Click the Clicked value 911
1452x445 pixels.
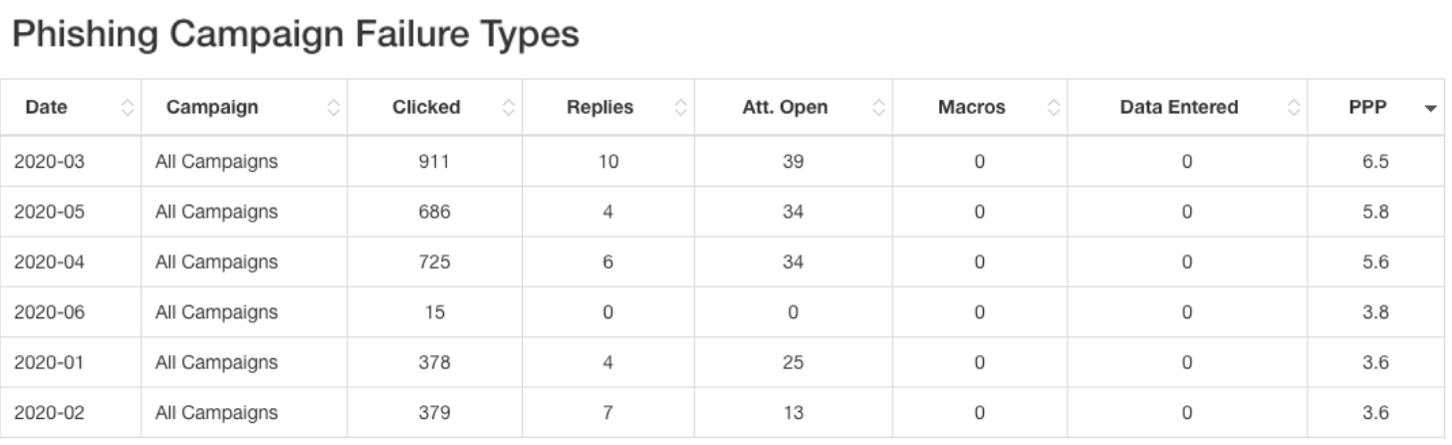434,161
